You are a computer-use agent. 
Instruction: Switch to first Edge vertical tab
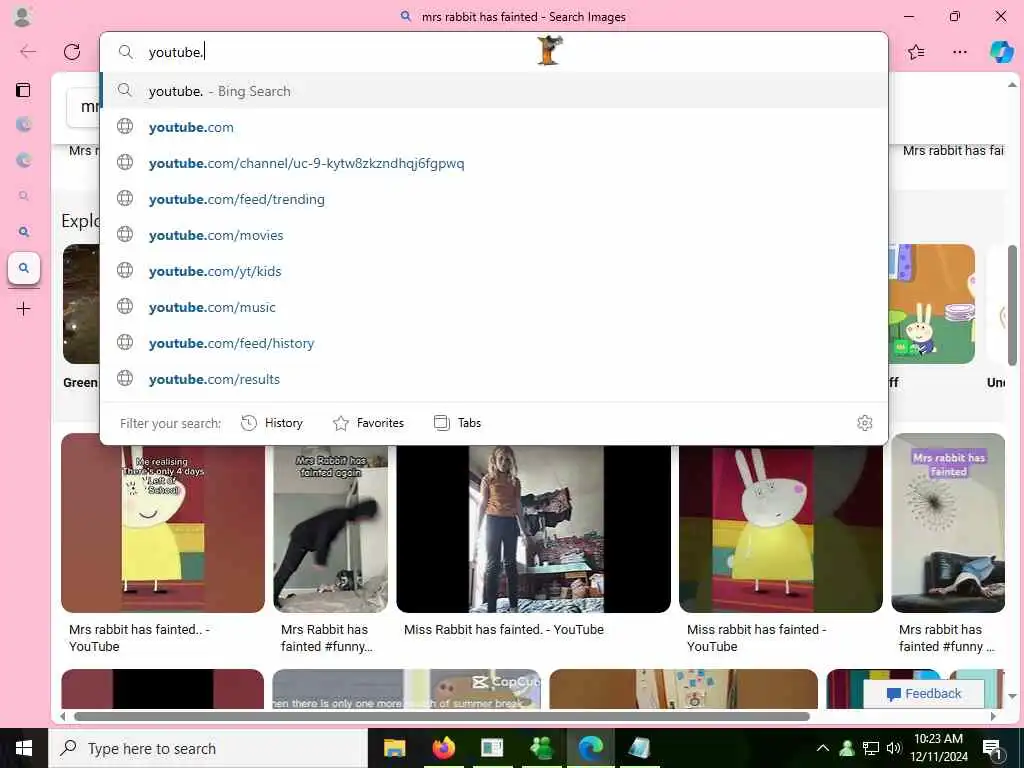point(24,124)
